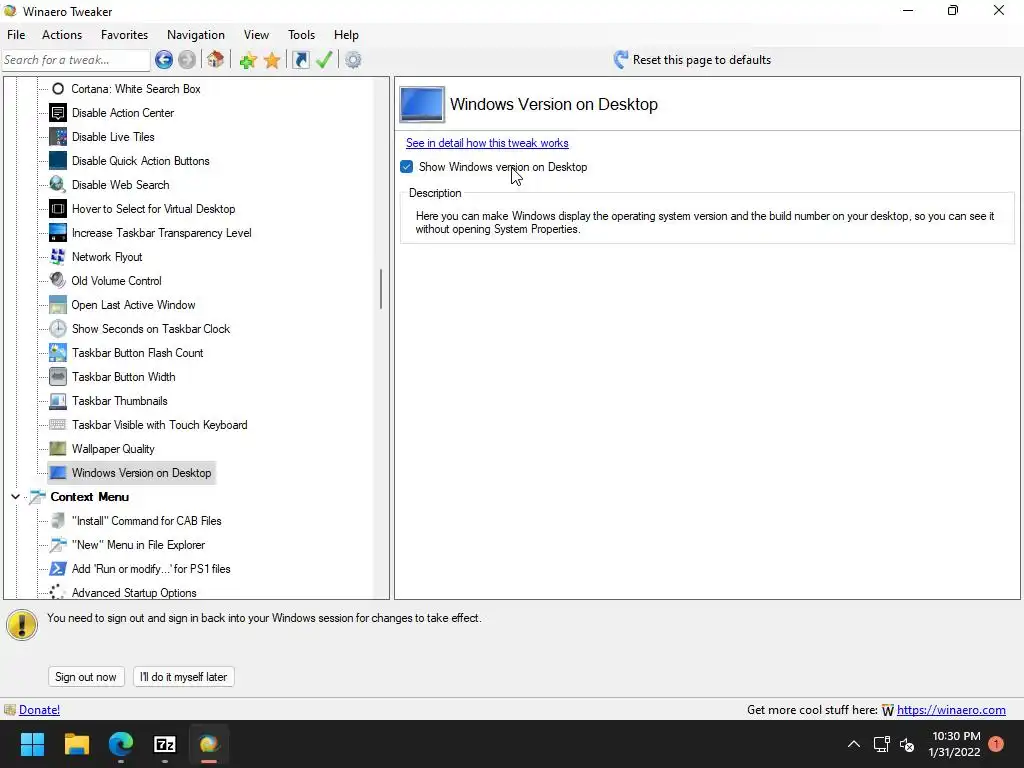Open the Tools menu
Viewport: 1024px width, 768px height.
[x=301, y=35]
